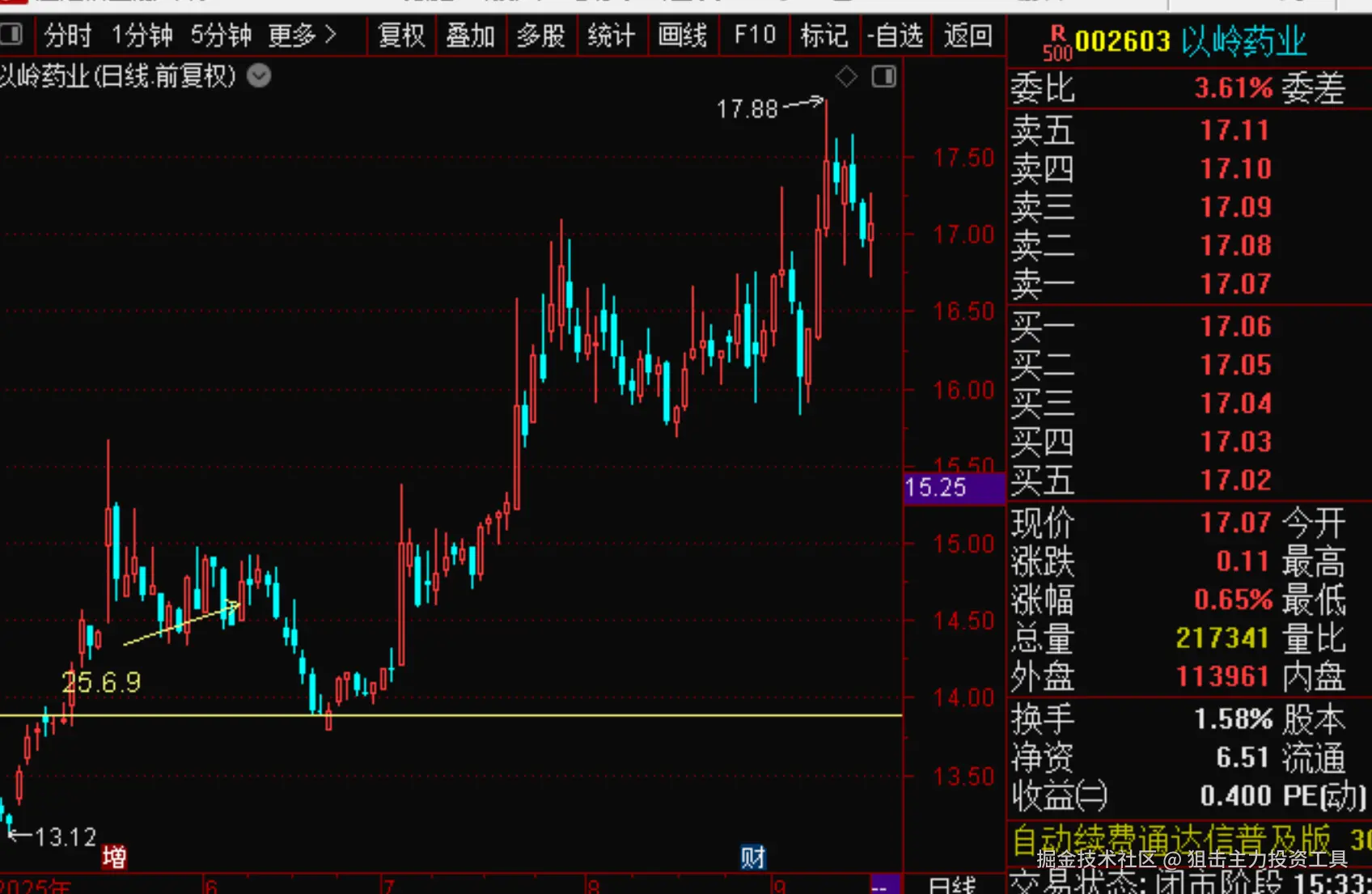Select the 买三 price 17.04
Viewport: 1372px width, 894px height.
(1235, 403)
